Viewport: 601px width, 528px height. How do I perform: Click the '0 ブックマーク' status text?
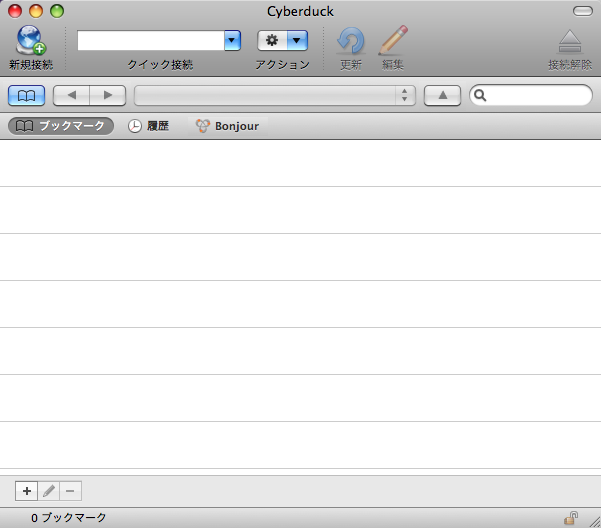[69, 518]
